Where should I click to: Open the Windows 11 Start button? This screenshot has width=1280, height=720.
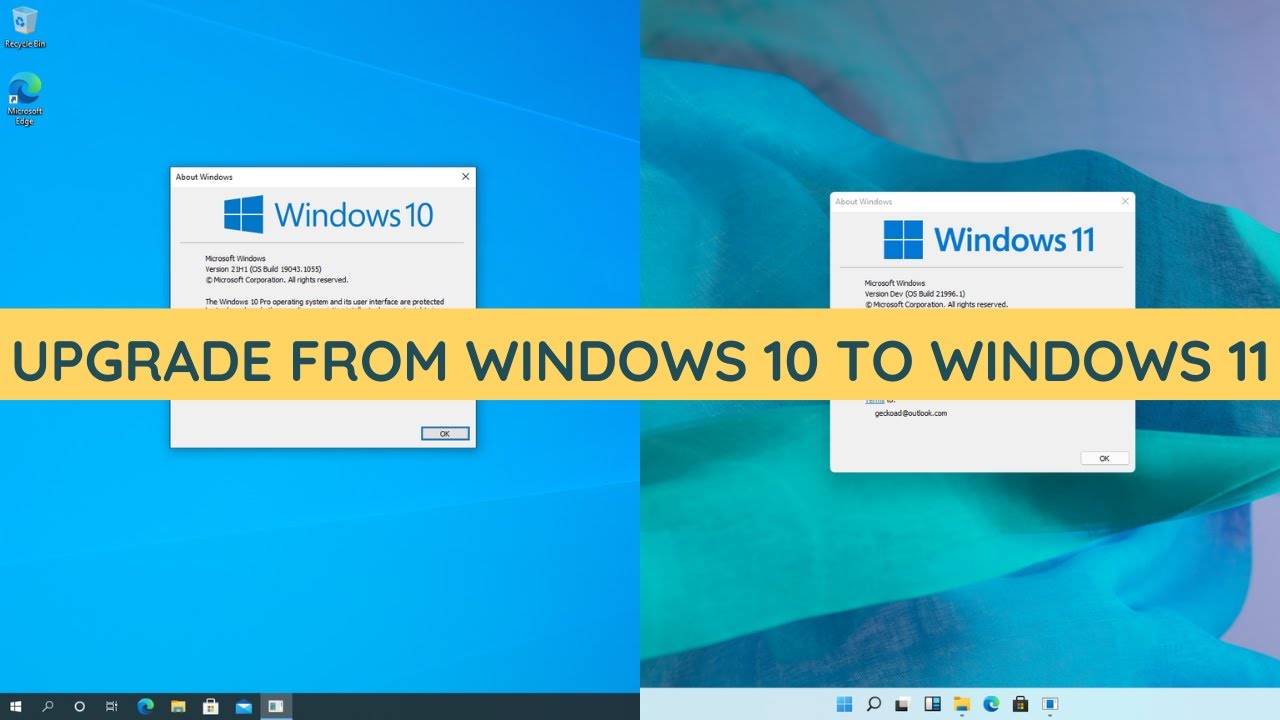(845, 704)
